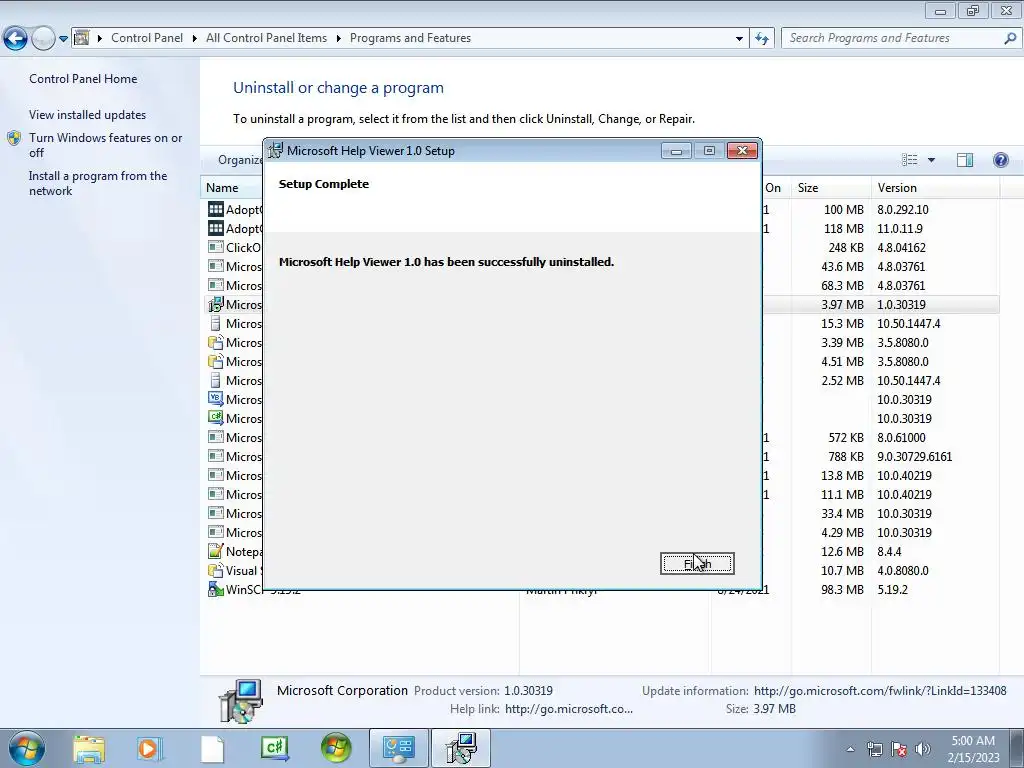Click the Control Panel breadcrumb
This screenshot has height=768, width=1024.
[147, 38]
